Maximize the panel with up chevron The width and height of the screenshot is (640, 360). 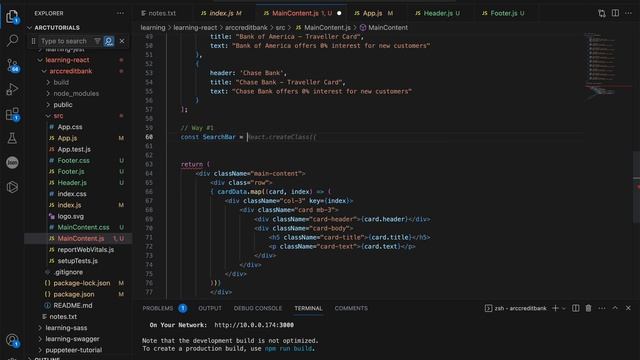(615, 308)
